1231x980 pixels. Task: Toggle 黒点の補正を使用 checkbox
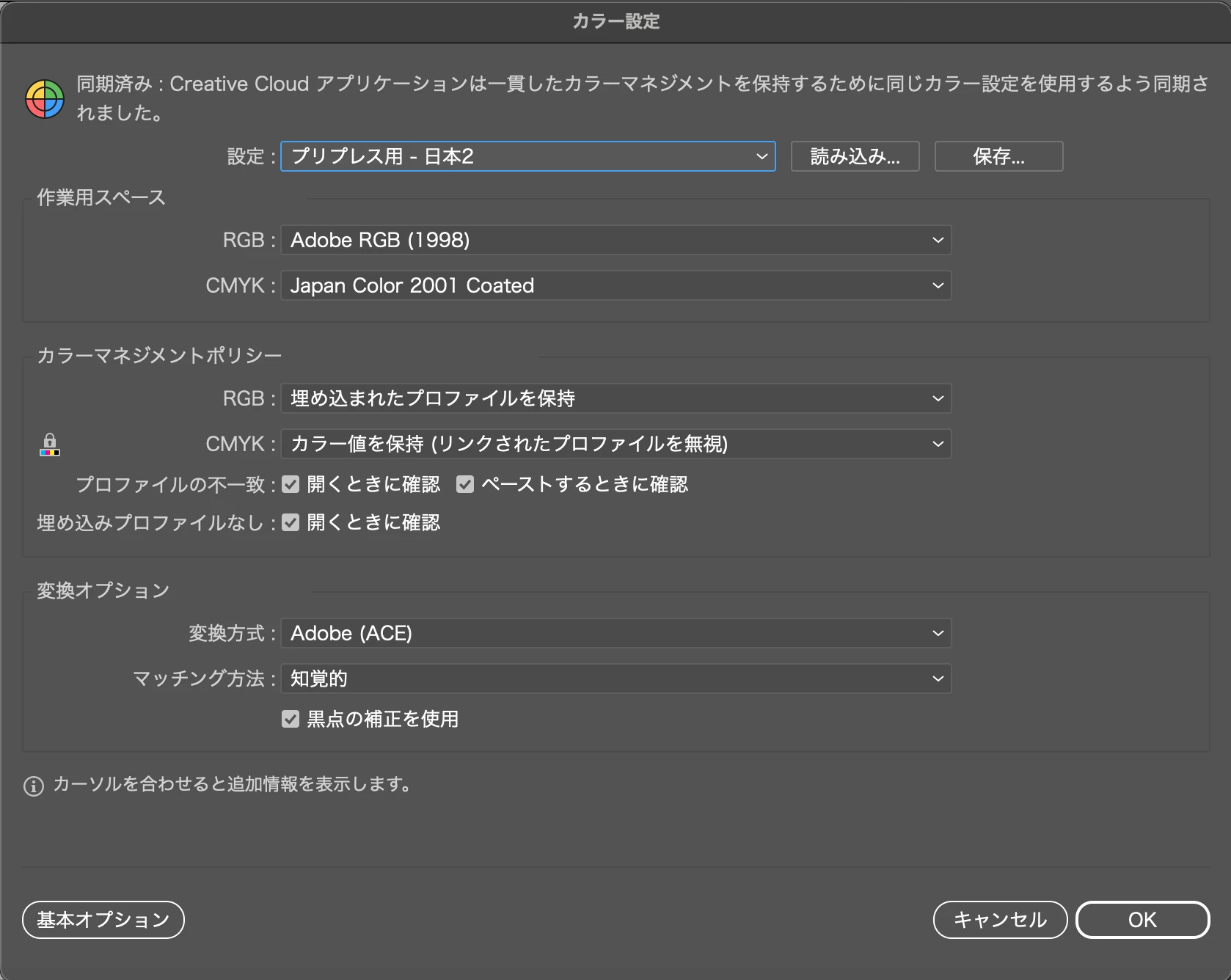click(291, 719)
